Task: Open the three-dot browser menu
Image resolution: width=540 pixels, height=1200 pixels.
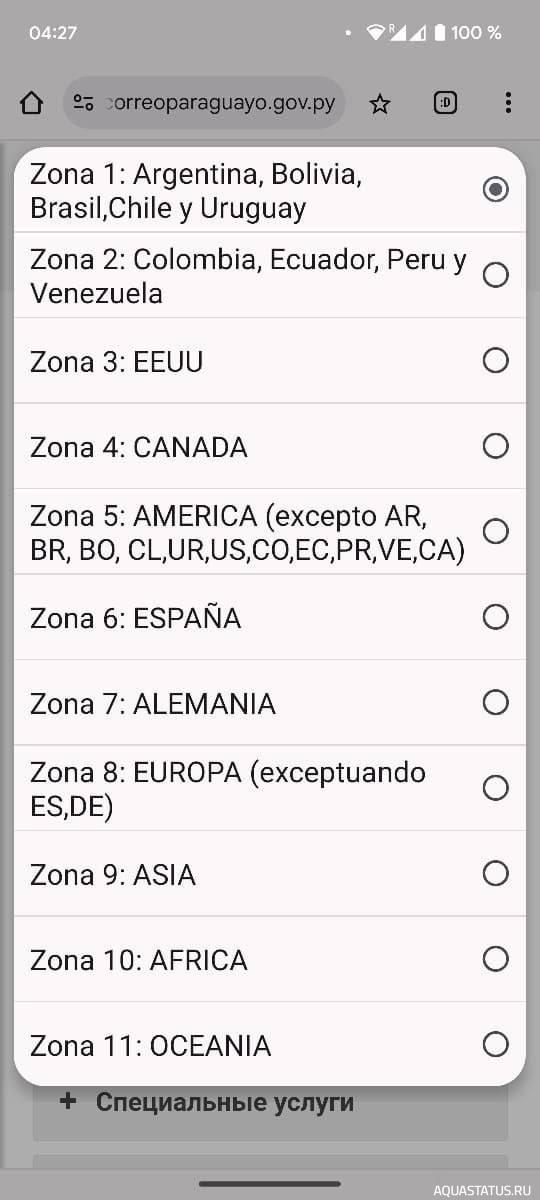Action: pyautogui.click(x=508, y=103)
